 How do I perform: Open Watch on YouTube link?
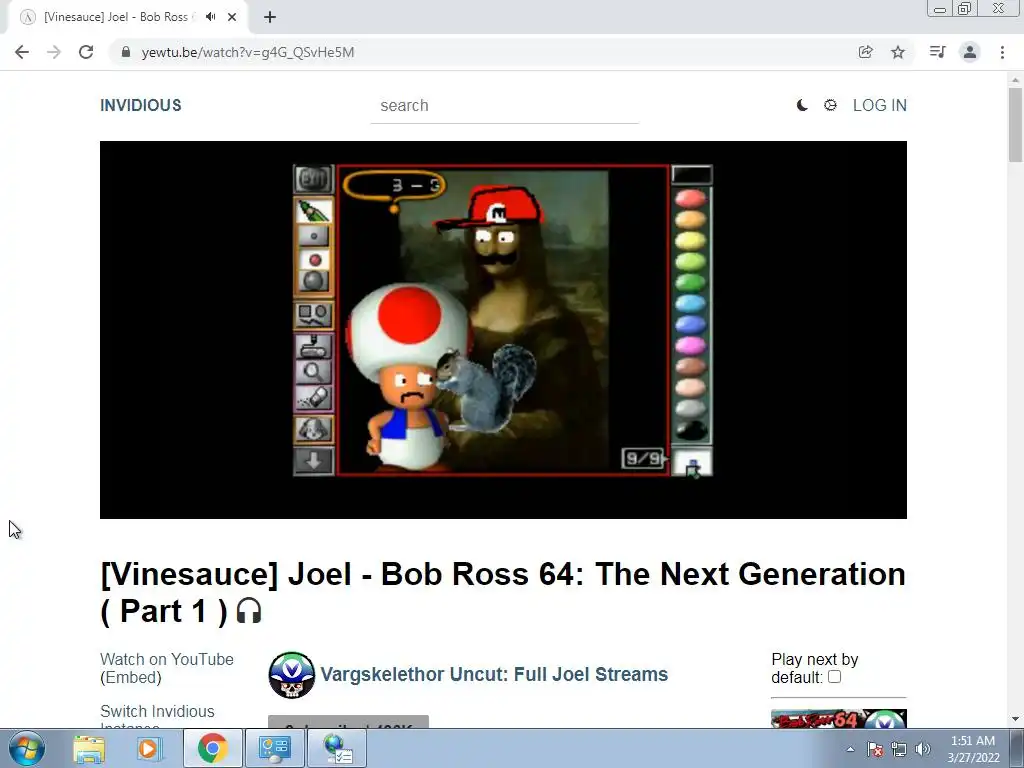pos(167,660)
